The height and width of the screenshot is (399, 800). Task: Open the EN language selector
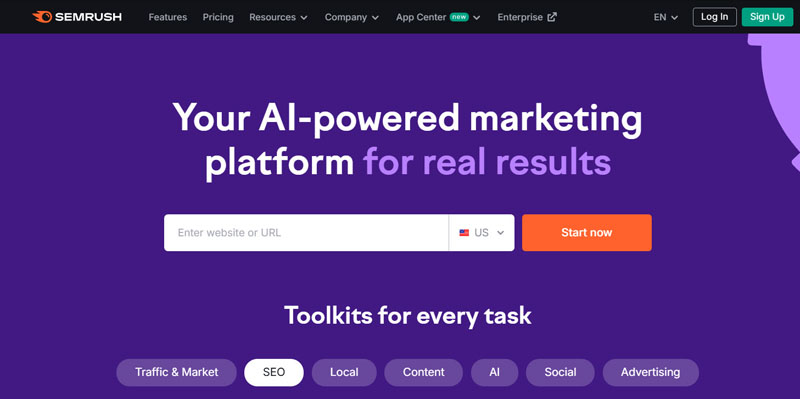[x=666, y=17]
